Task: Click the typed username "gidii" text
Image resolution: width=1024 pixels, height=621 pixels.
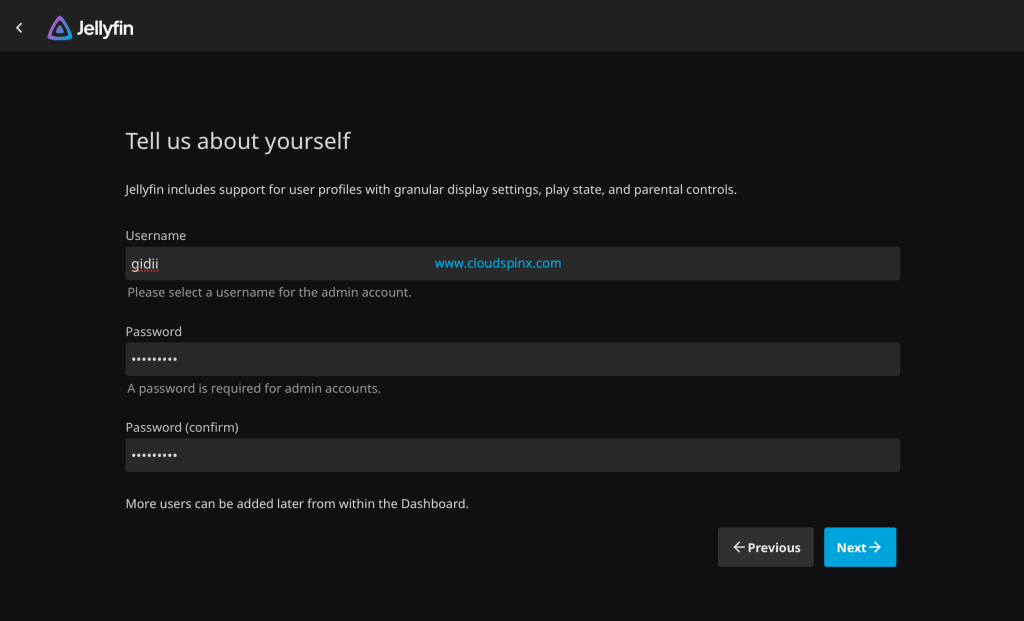Action: coord(145,264)
